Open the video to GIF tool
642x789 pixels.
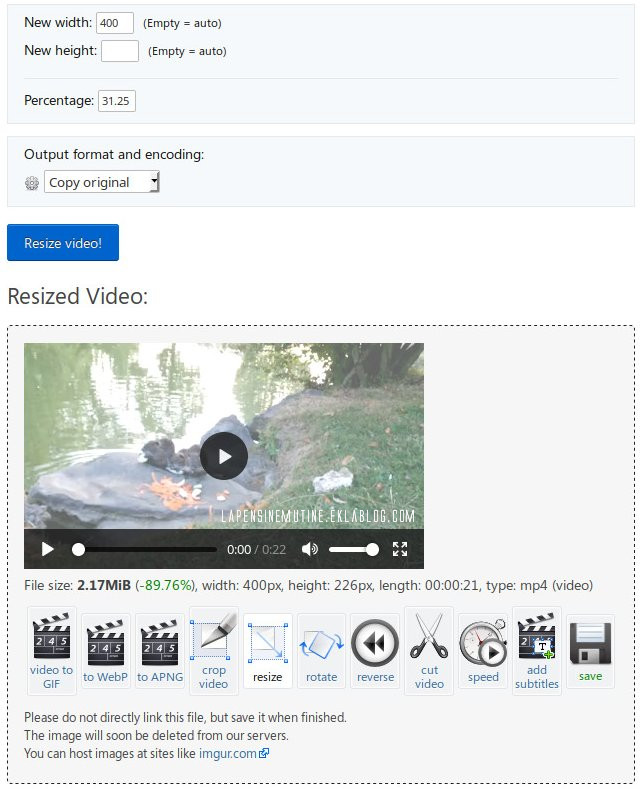pos(52,650)
